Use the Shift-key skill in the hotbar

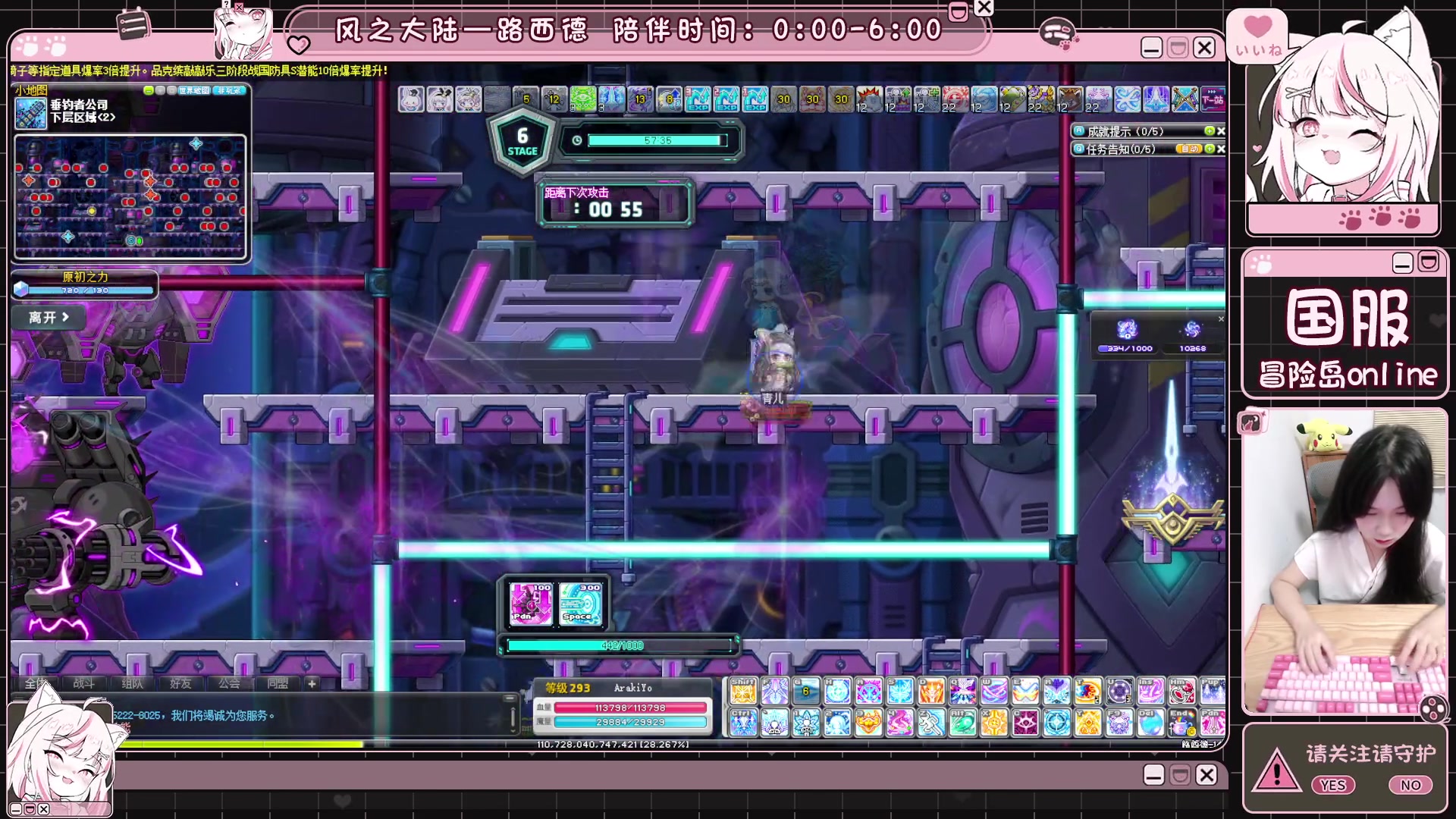tap(743, 692)
